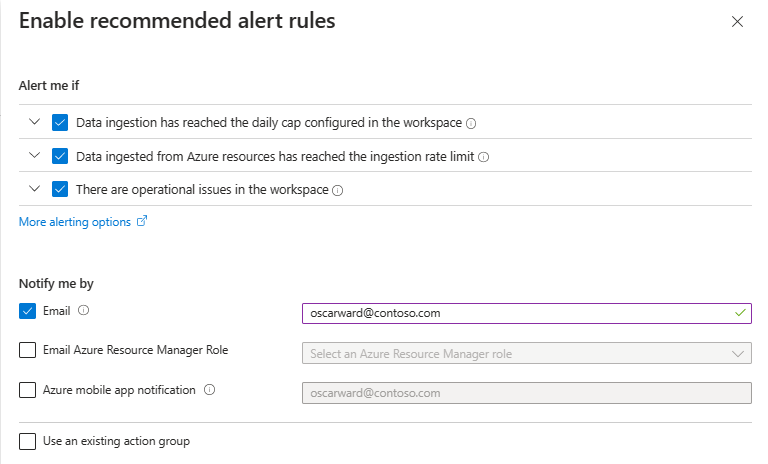Screen dimensions: 768x464
Task: Uncheck the operational issues alert checkbox
Action: (x=60, y=189)
